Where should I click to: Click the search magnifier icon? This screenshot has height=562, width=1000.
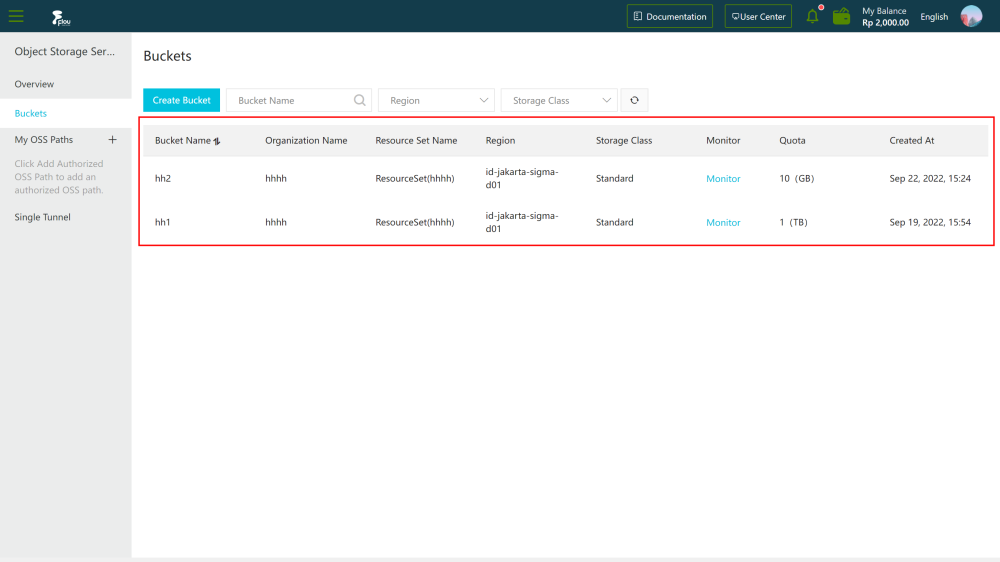tap(360, 100)
